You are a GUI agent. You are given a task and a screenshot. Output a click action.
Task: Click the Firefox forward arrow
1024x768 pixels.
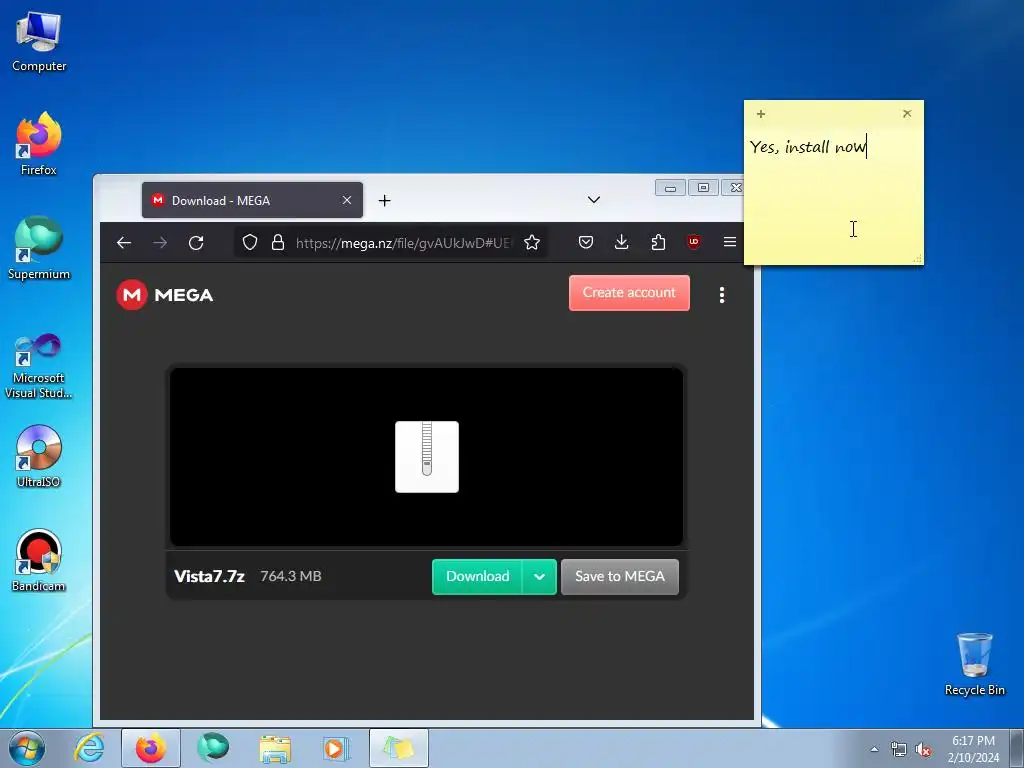[160, 243]
